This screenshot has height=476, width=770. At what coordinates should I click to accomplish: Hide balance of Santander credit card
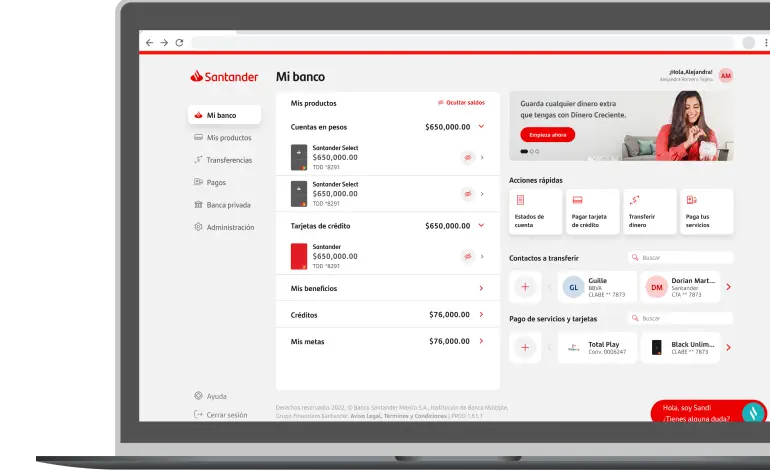pyautogui.click(x=468, y=256)
